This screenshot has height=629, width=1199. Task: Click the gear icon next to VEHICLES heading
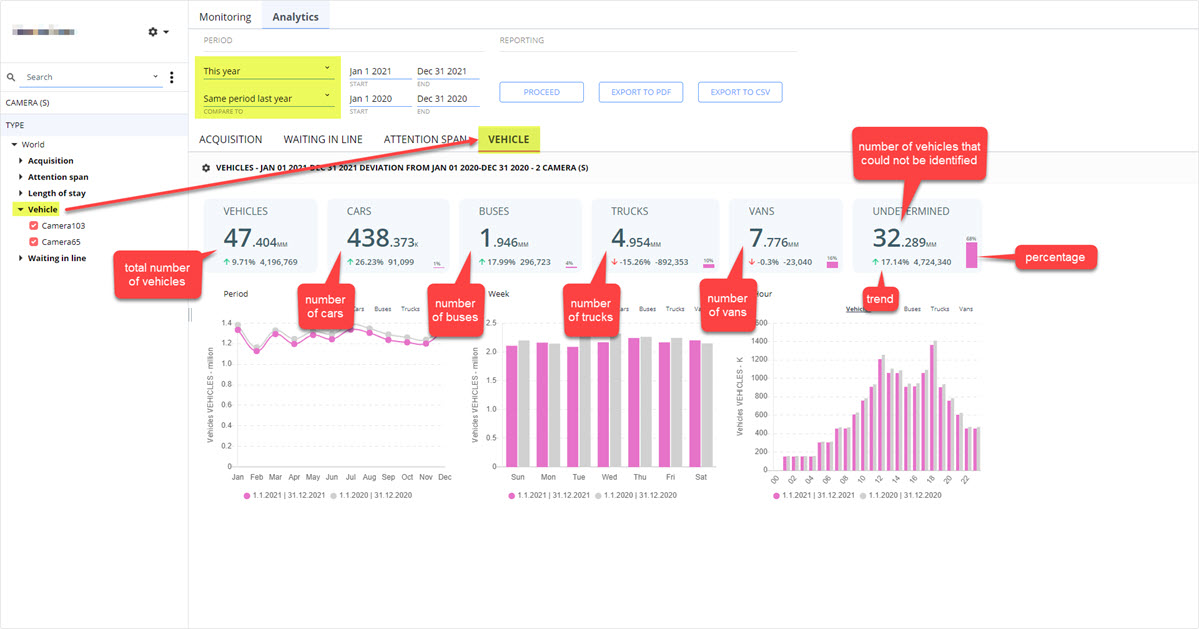[206, 168]
